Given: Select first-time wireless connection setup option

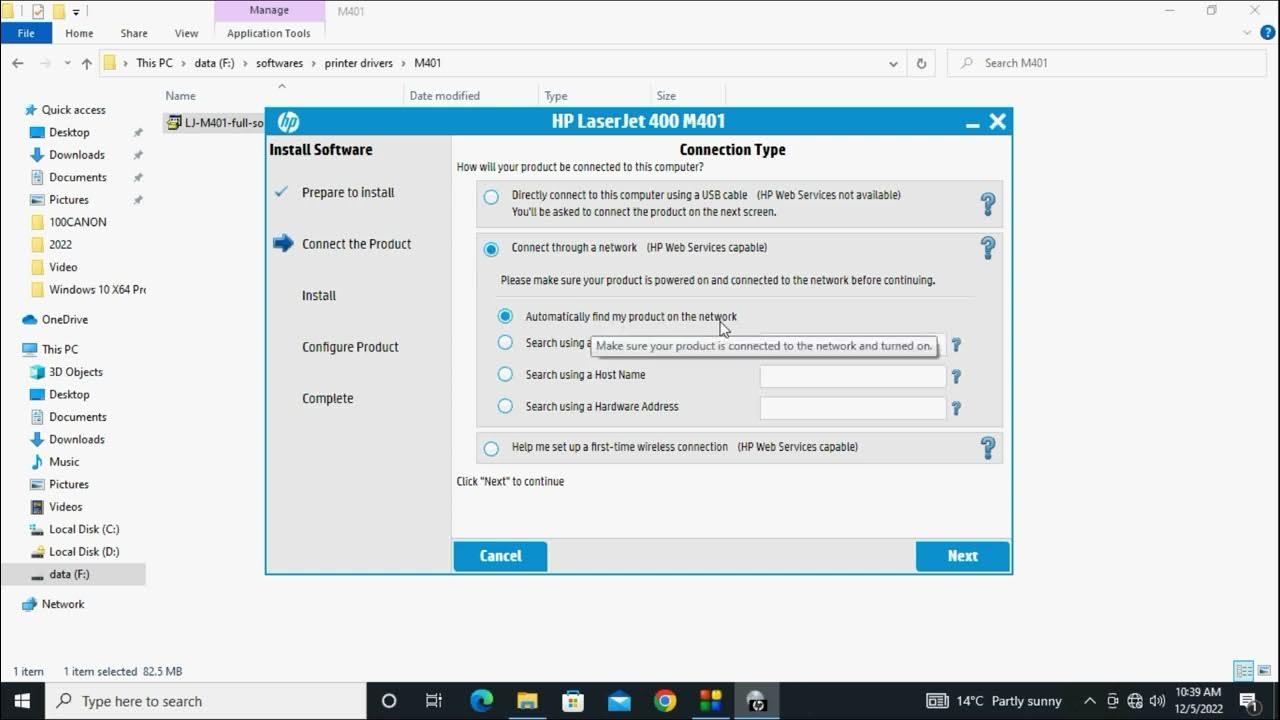Looking at the screenshot, I should (491, 448).
